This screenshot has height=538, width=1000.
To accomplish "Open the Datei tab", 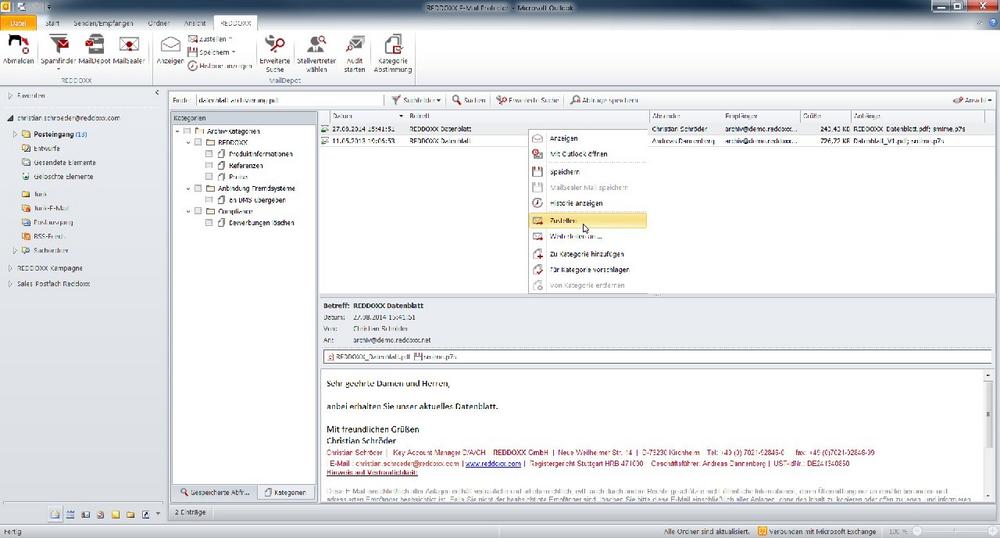I will (x=18, y=23).
